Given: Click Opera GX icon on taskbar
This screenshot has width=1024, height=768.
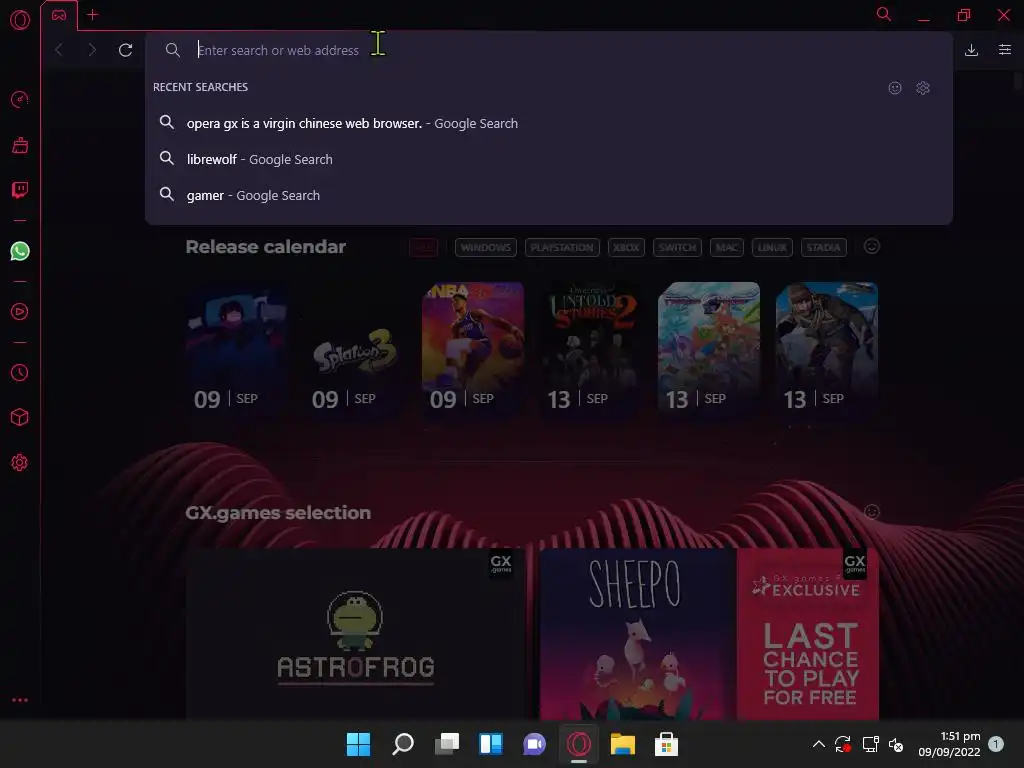Looking at the screenshot, I should [x=579, y=744].
